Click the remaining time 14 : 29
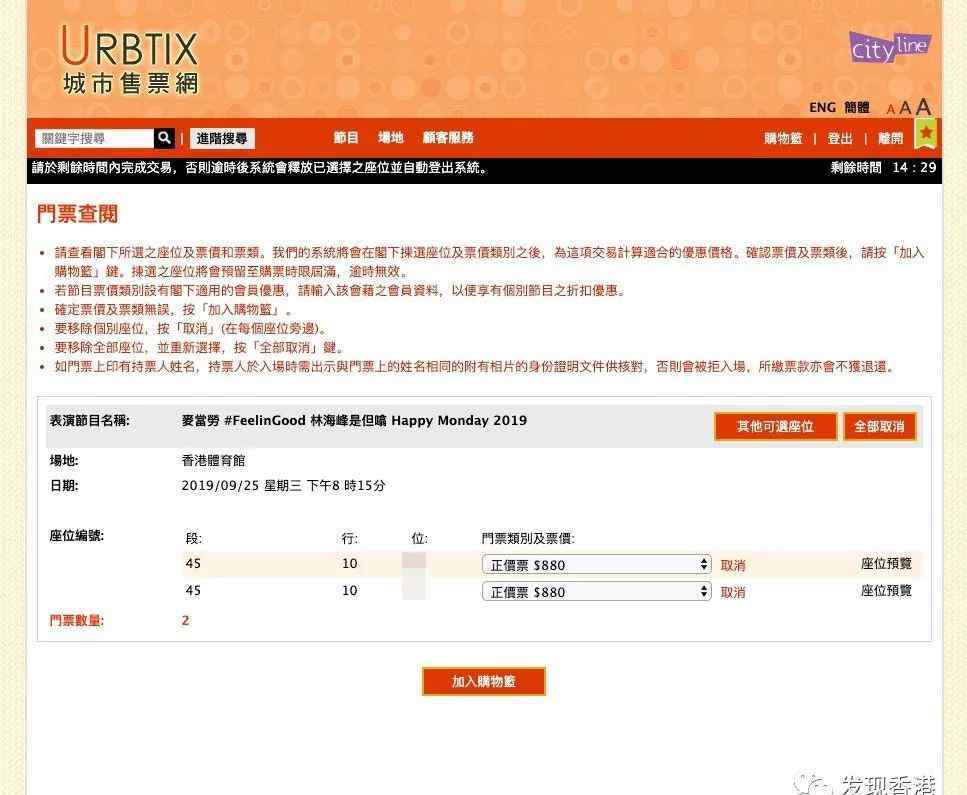The image size is (967, 795). [x=914, y=167]
